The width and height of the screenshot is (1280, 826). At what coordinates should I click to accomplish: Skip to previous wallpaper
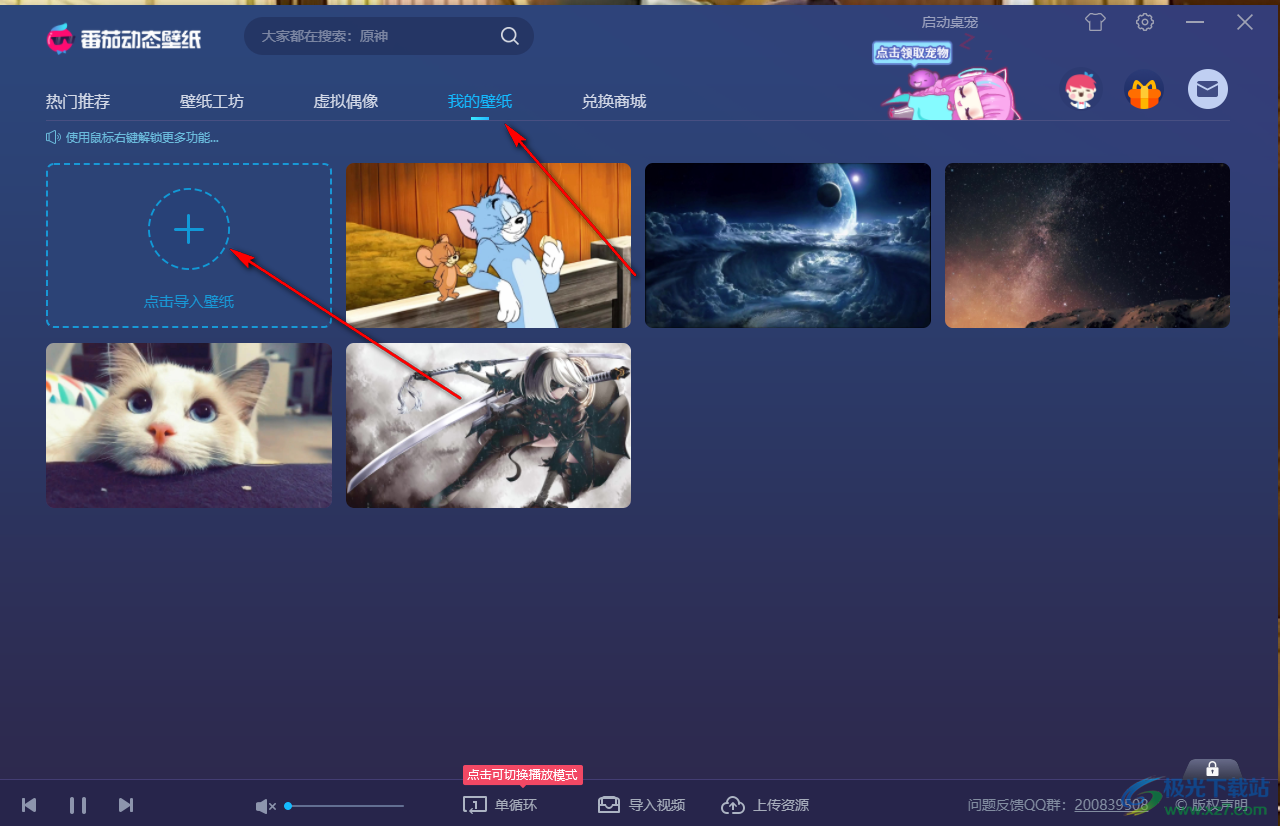(29, 805)
